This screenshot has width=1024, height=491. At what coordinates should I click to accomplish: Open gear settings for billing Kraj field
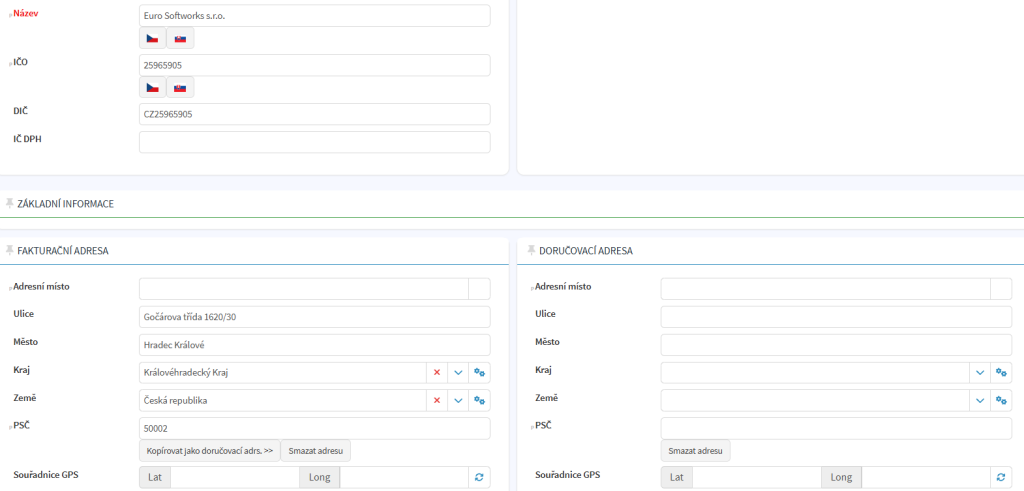pyautogui.click(x=480, y=373)
